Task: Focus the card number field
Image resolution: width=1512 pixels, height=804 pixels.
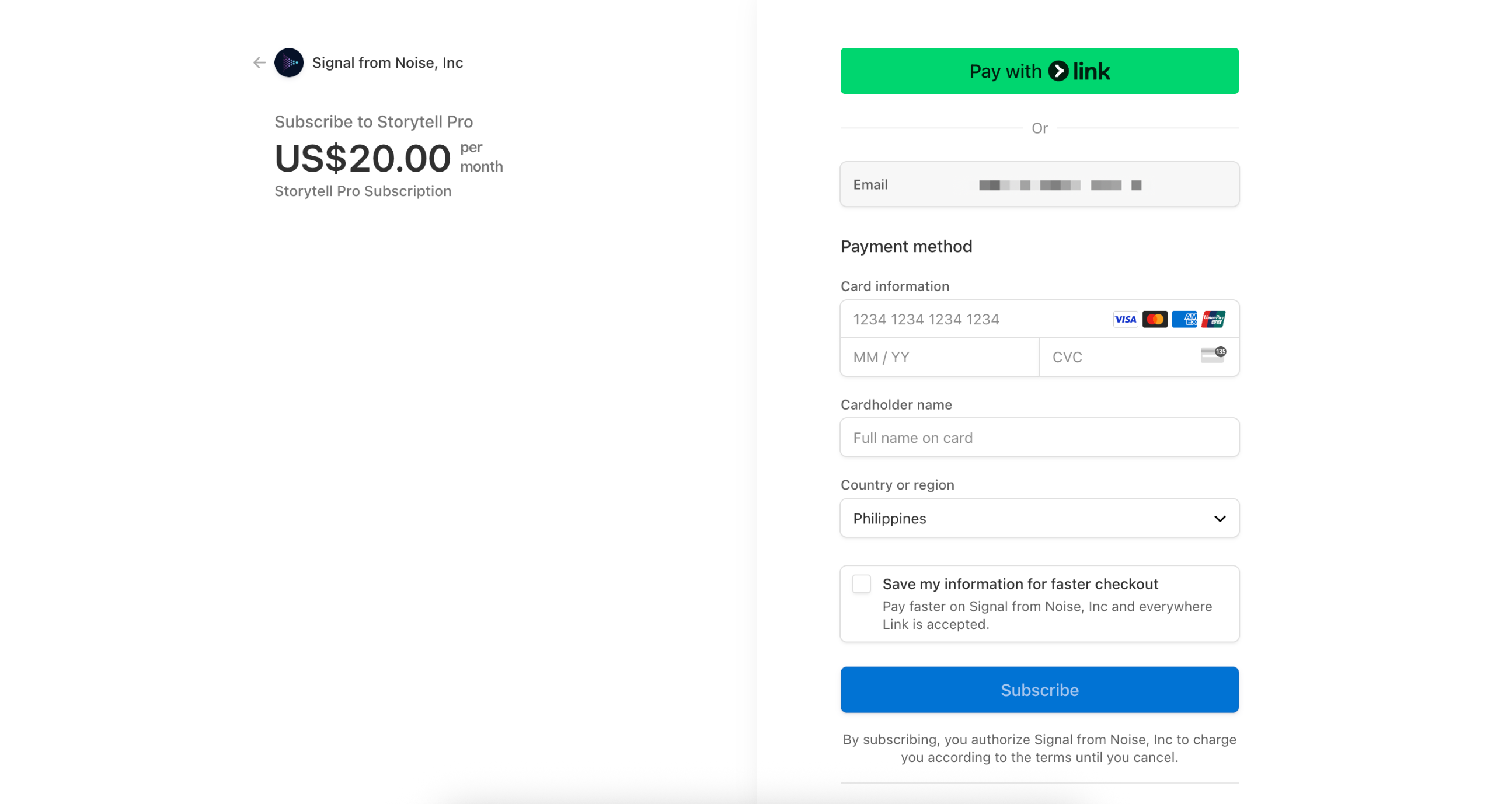Action: 974,320
